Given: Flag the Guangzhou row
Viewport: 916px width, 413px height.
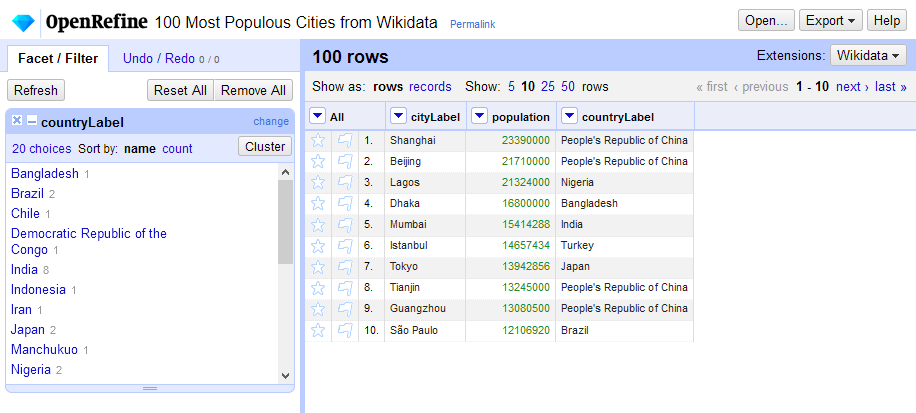Looking at the screenshot, I should (x=345, y=309).
